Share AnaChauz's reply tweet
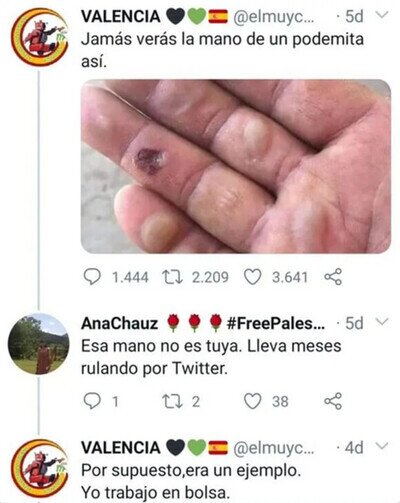This screenshot has height=503, width=400. tap(333, 401)
